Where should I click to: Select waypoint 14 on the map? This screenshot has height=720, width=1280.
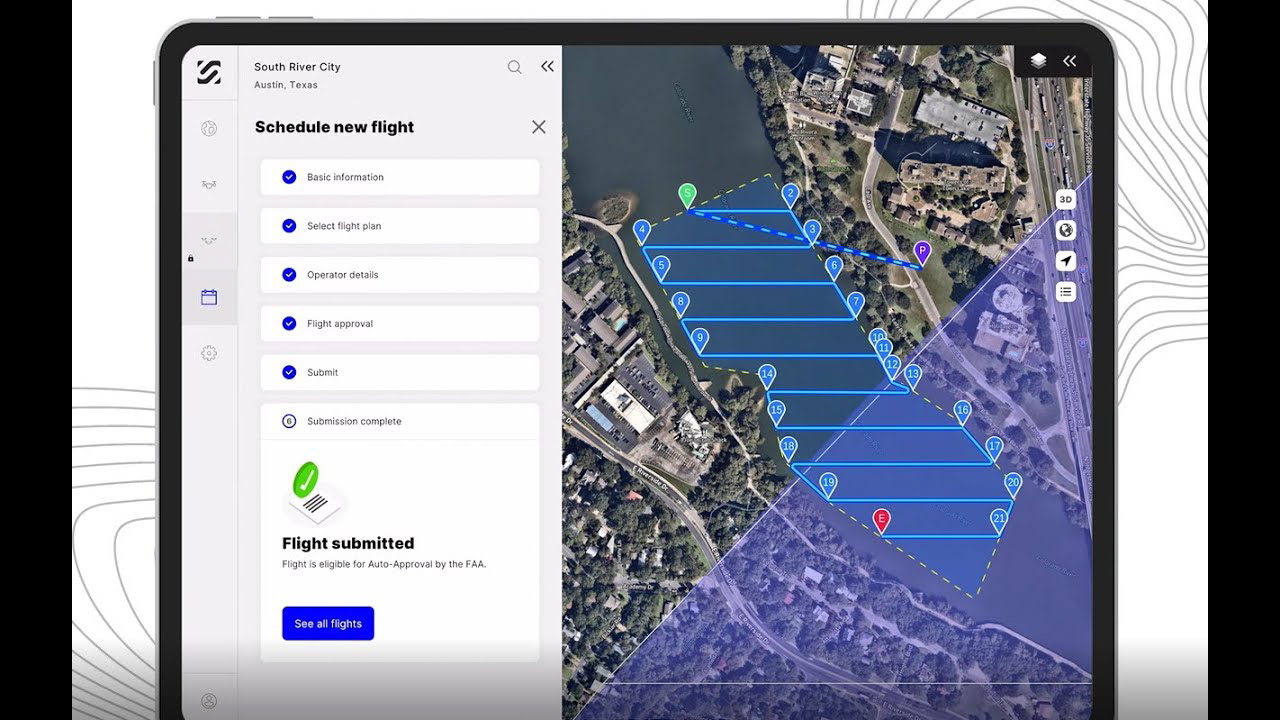coord(767,376)
